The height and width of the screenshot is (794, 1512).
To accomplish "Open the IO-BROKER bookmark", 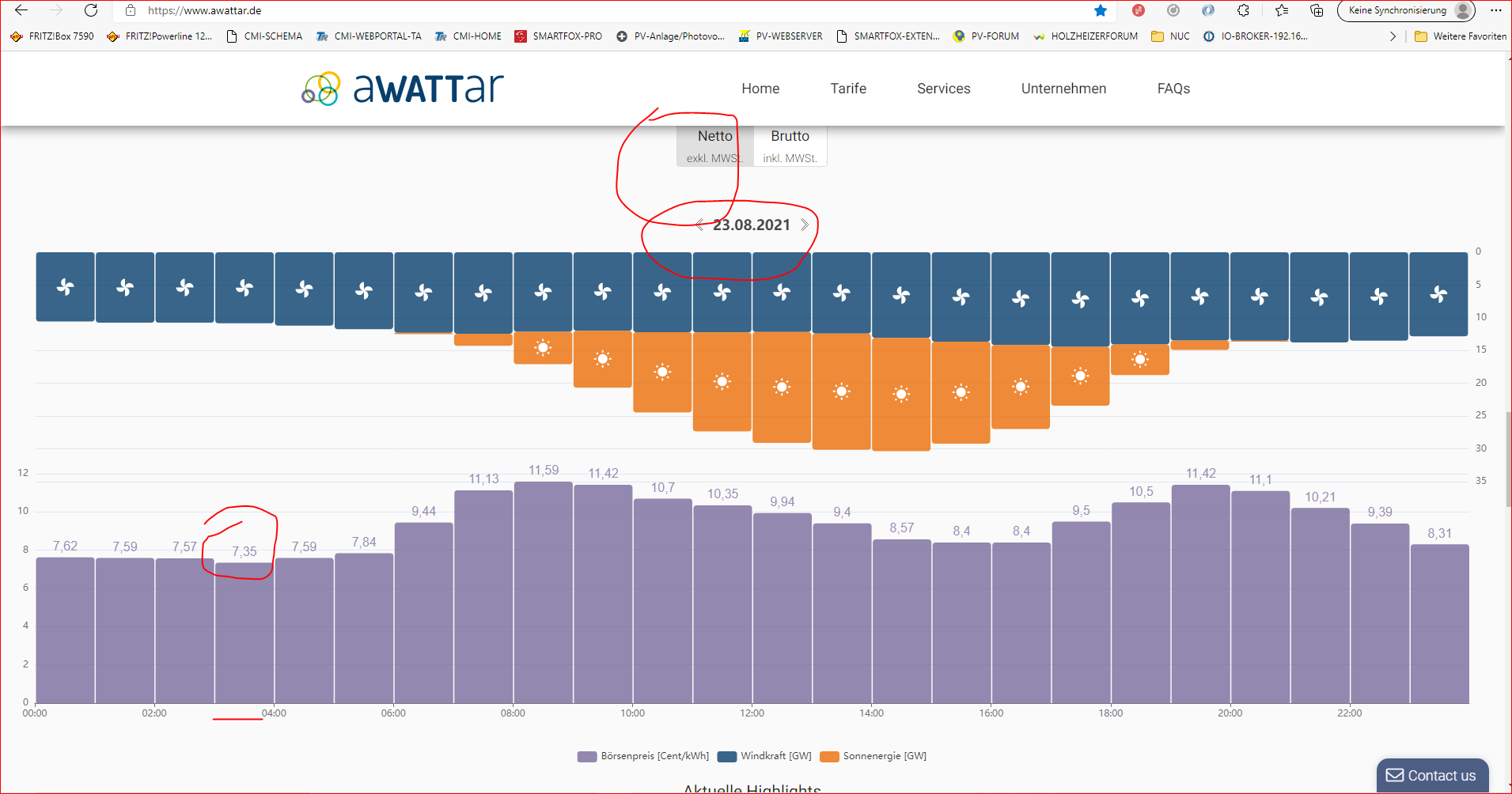I will click(1255, 36).
